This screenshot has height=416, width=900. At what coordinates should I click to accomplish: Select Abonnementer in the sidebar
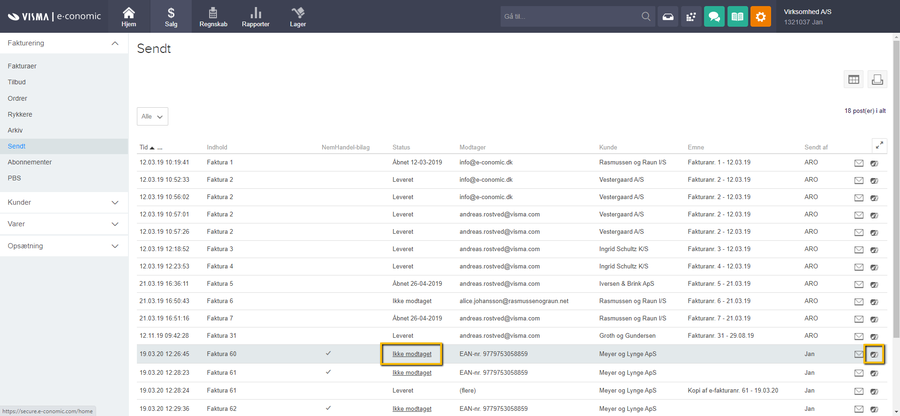point(29,162)
